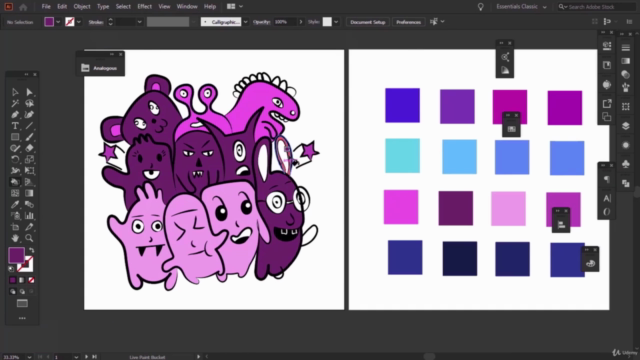640x360 pixels.
Task: Select the Eyedropper tool
Action: tap(15, 204)
